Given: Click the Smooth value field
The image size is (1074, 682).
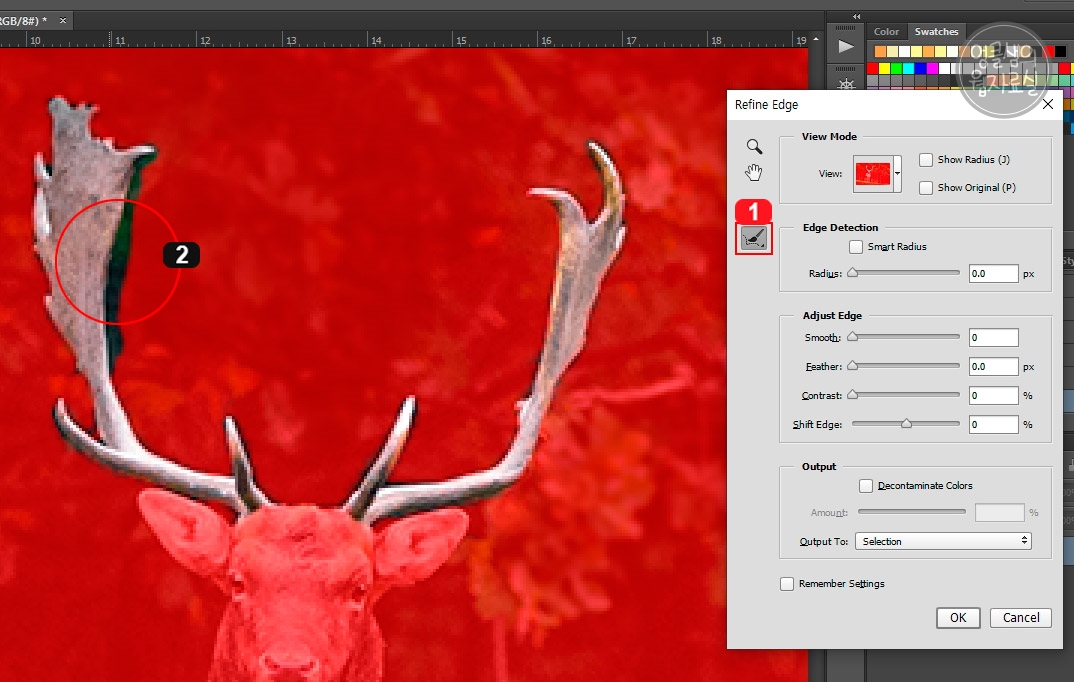Looking at the screenshot, I should tap(993, 337).
